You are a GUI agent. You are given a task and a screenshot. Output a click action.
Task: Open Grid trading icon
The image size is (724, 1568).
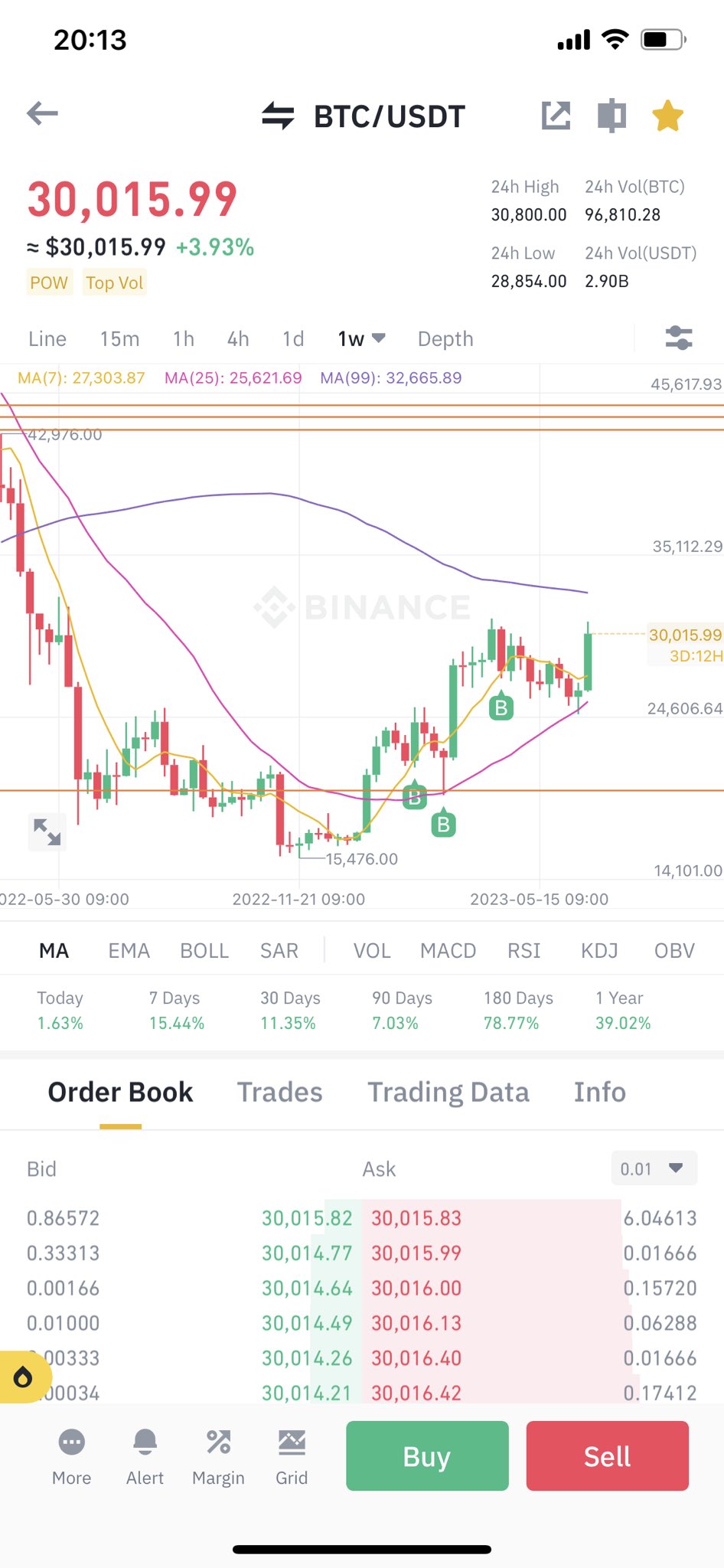tap(292, 1442)
